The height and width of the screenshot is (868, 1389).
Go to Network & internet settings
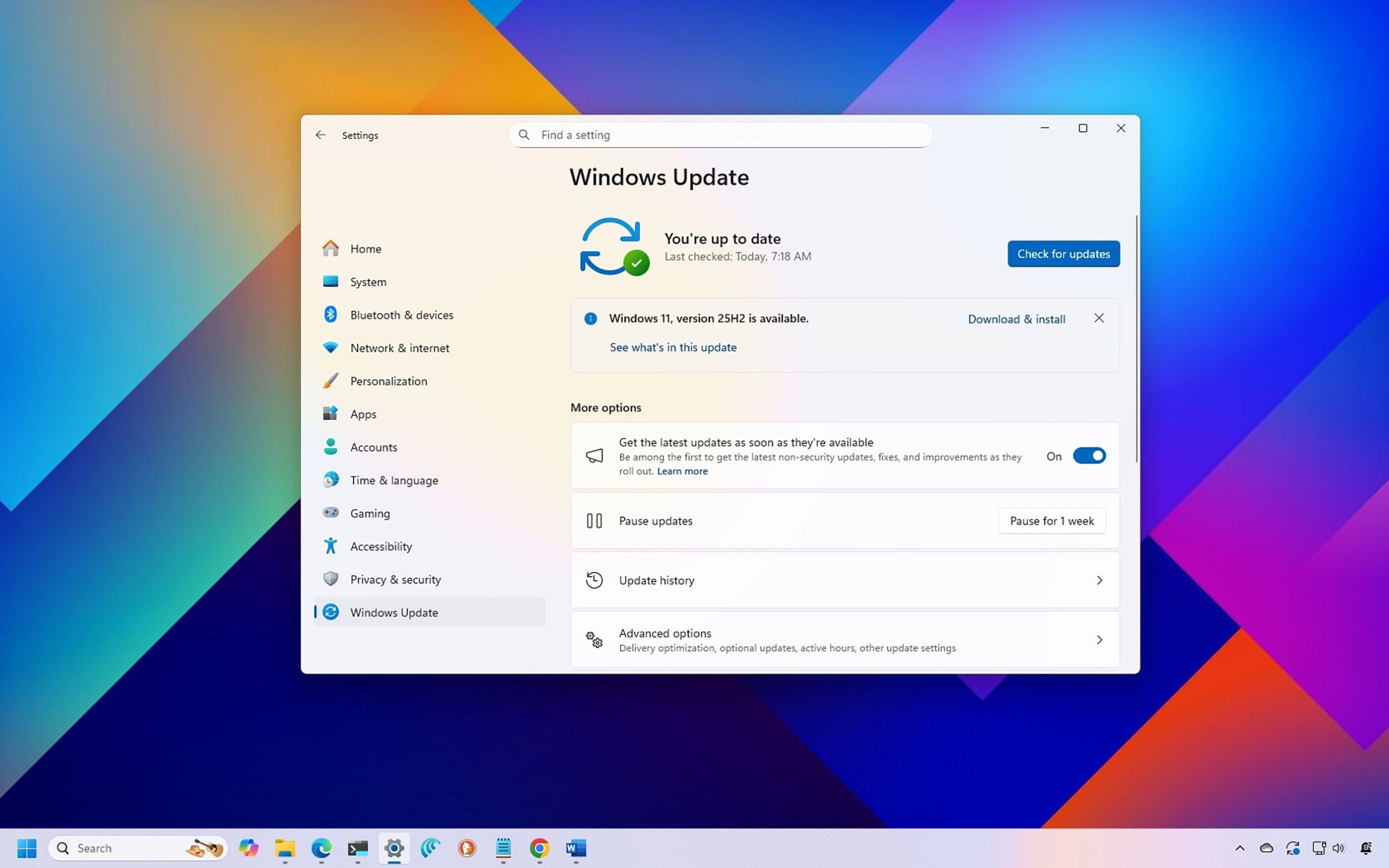399,348
